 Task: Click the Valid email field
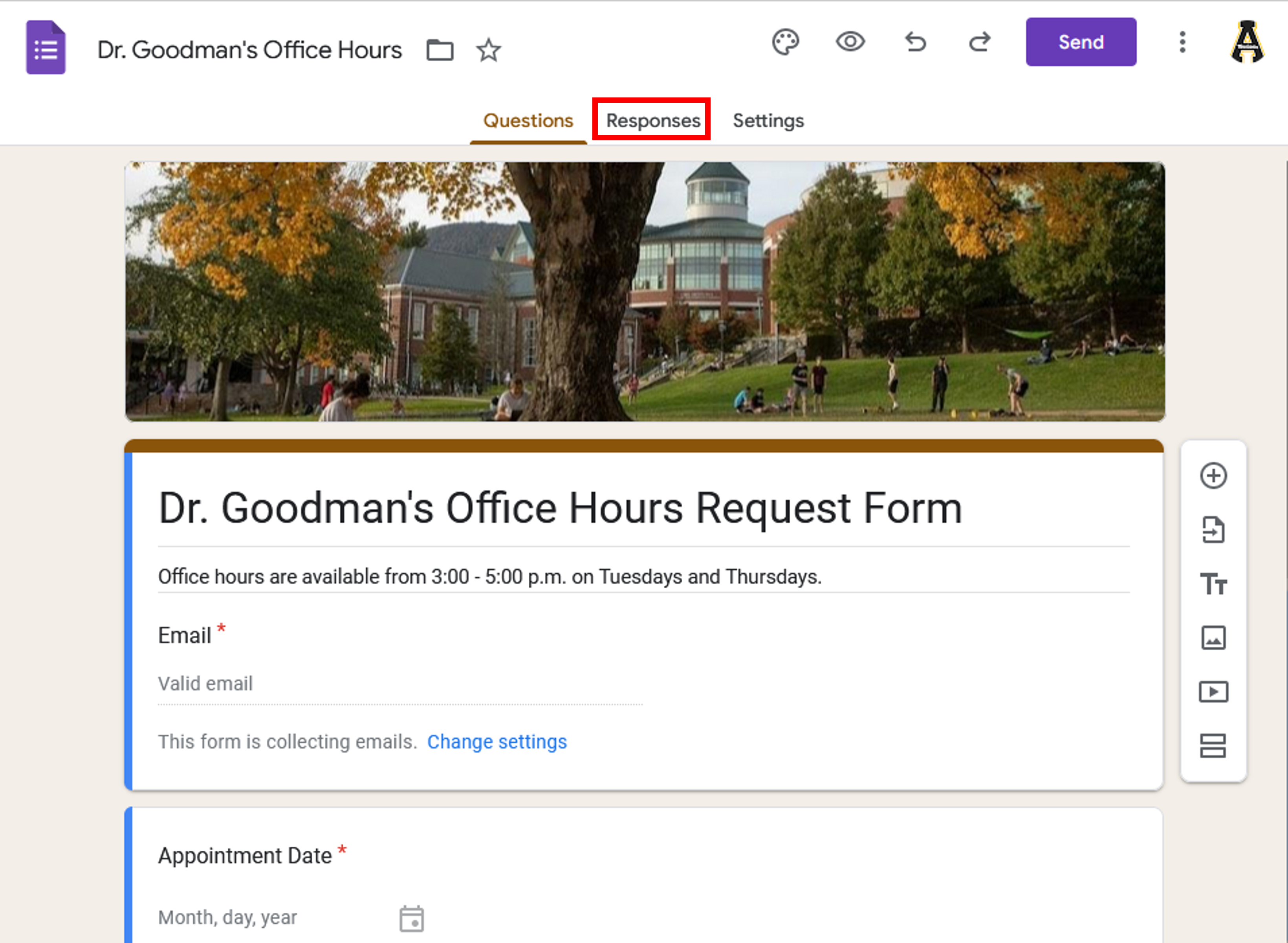tap(400, 684)
